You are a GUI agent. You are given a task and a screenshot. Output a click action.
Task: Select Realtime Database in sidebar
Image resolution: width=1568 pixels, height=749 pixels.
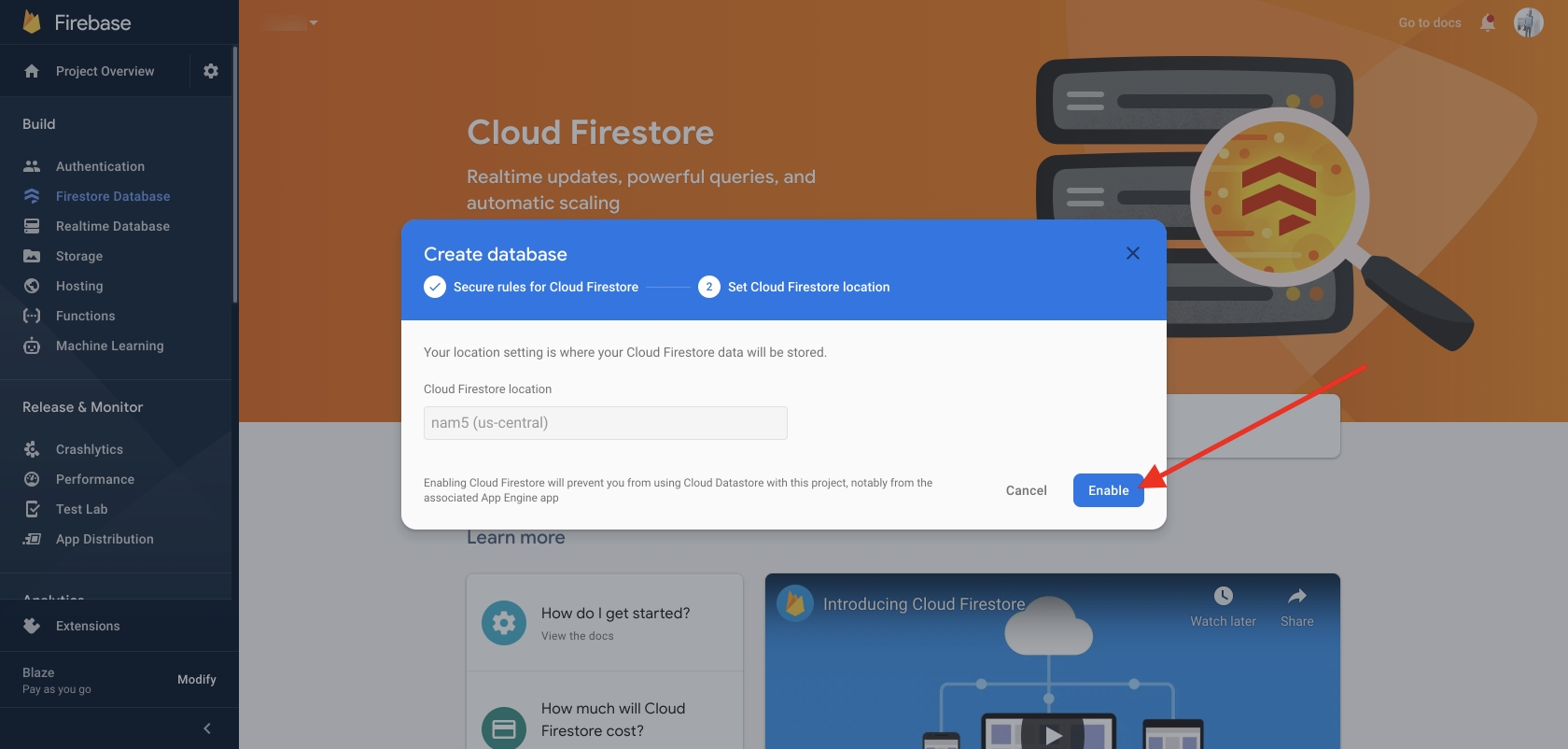112,226
